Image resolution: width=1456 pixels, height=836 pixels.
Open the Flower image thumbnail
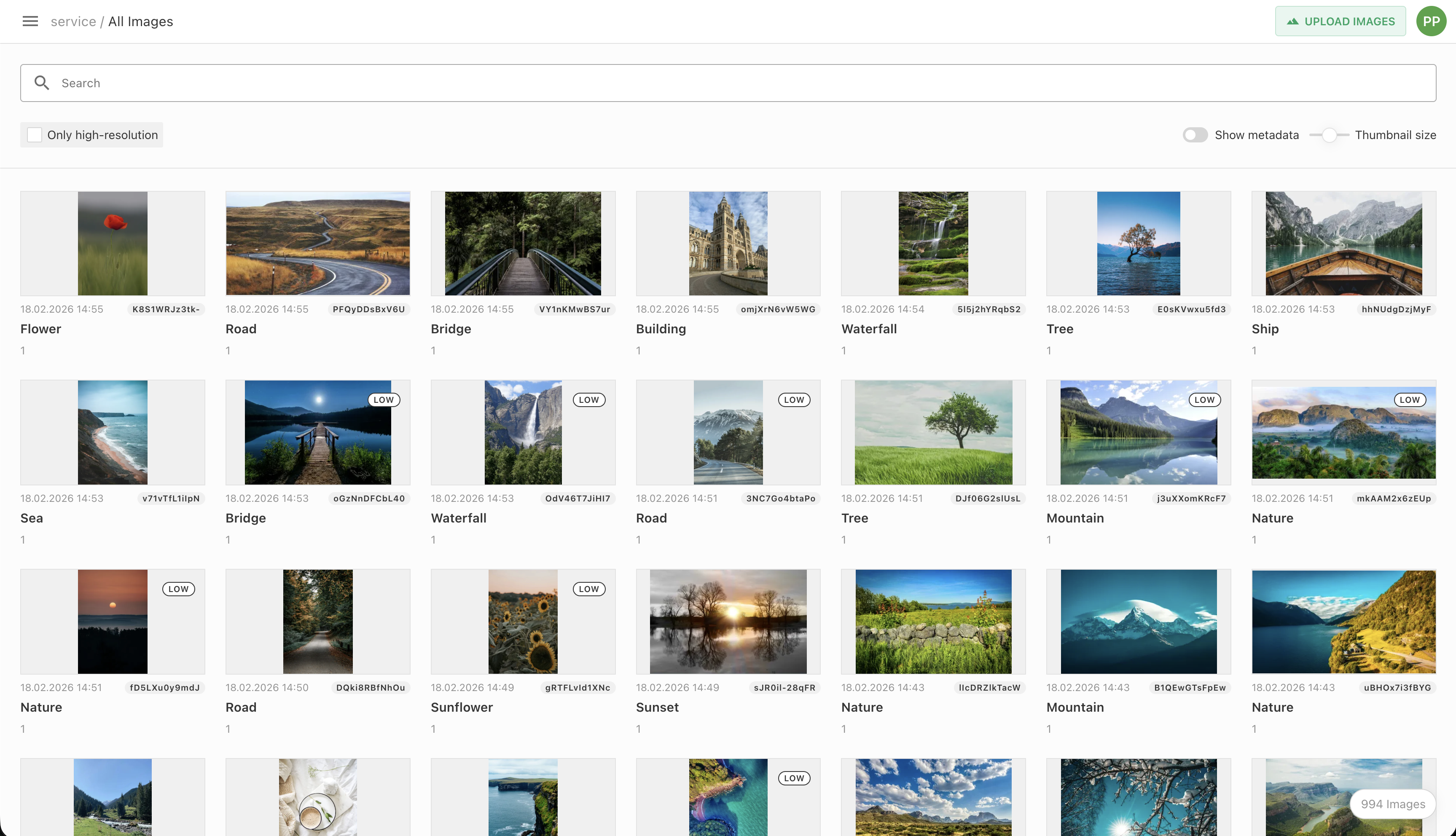(112, 243)
